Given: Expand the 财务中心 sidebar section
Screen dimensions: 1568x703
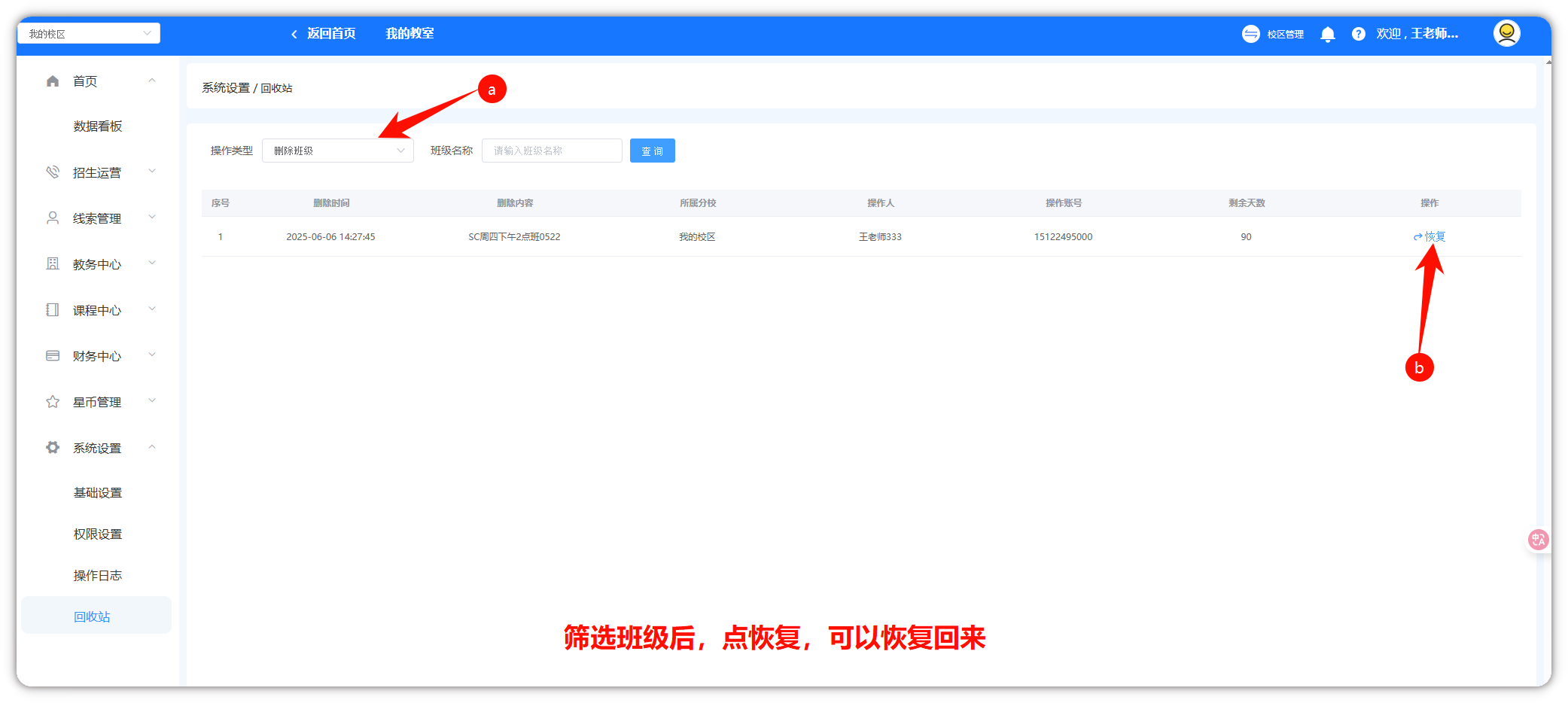Looking at the screenshot, I should click(98, 357).
